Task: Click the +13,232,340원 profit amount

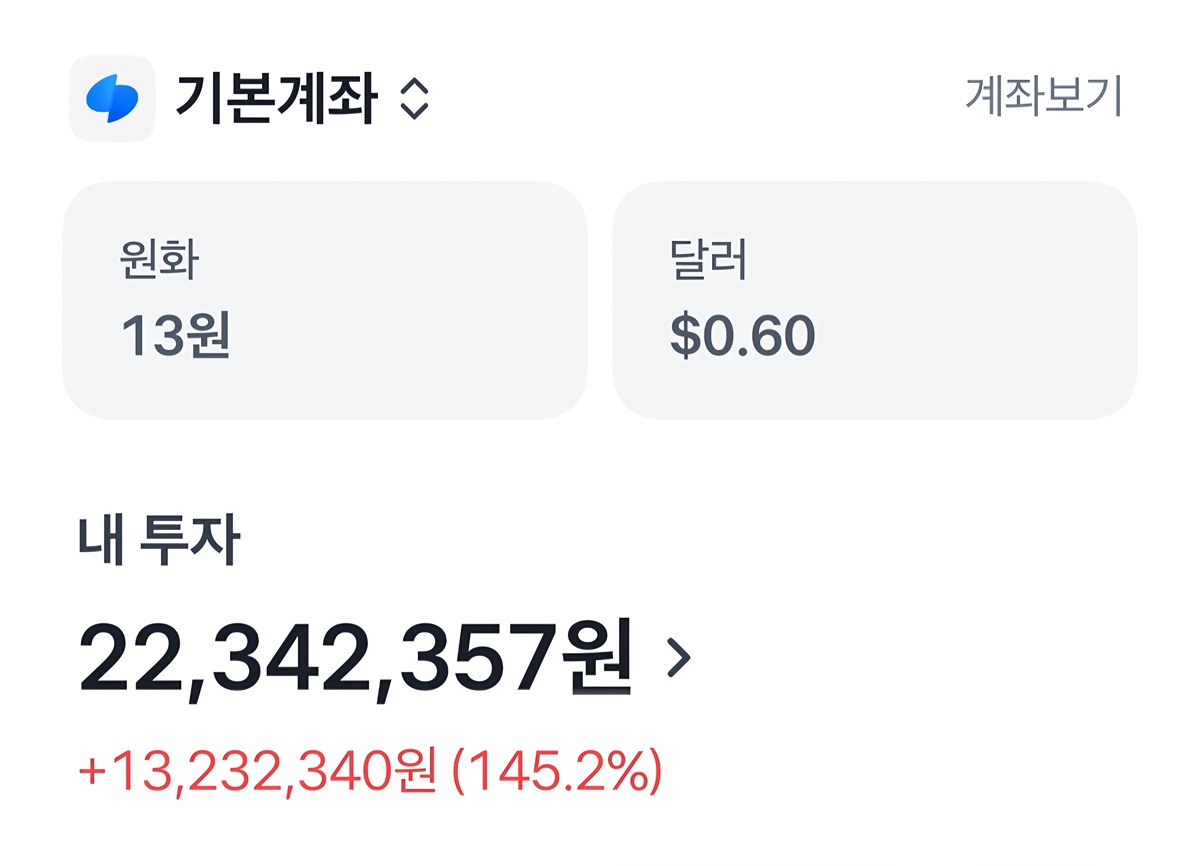Action: (x=257, y=773)
